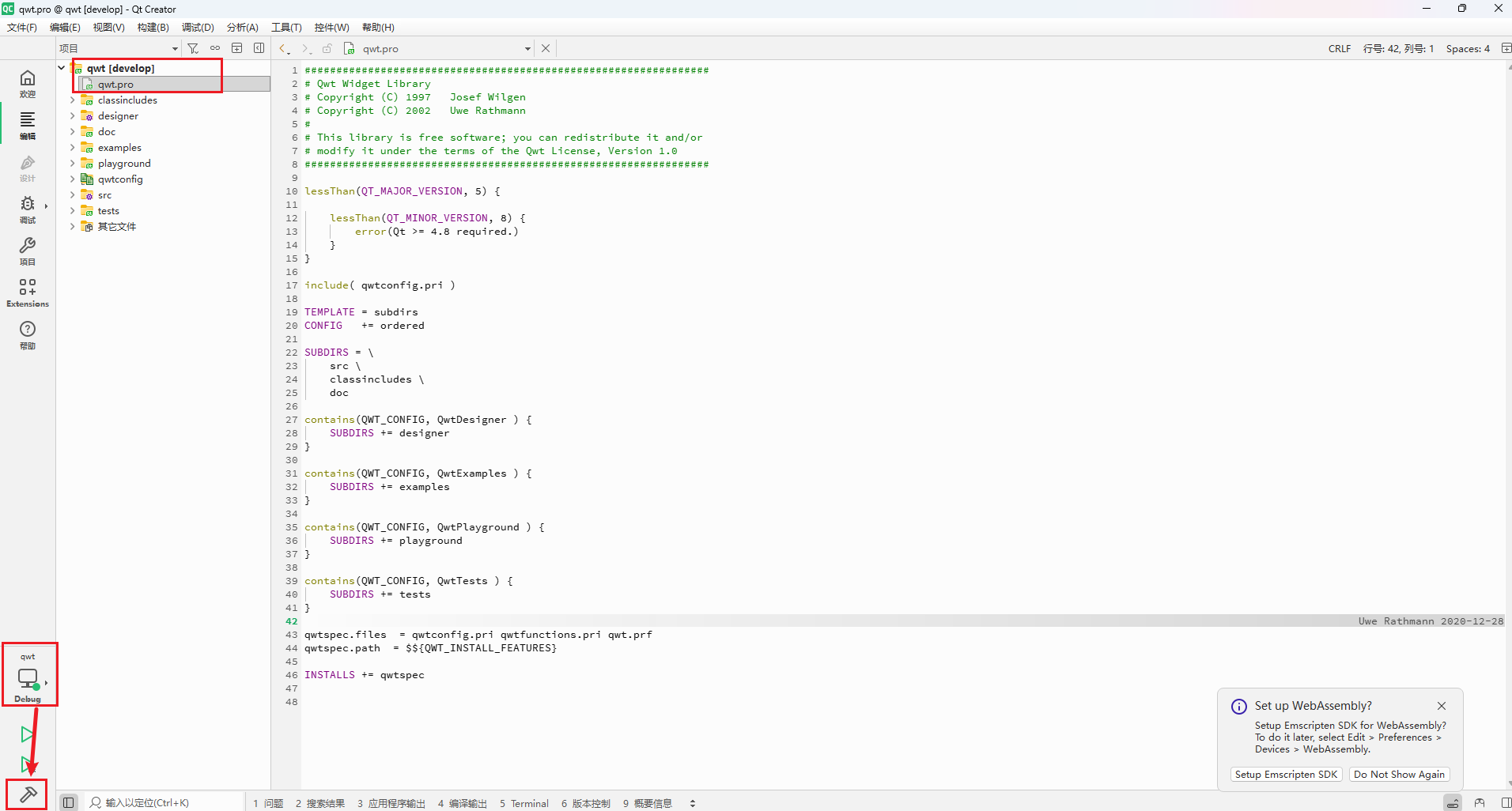Image resolution: width=1512 pixels, height=811 pixels.
Task: Click Do Not Show Again button
Action: 1399,775
